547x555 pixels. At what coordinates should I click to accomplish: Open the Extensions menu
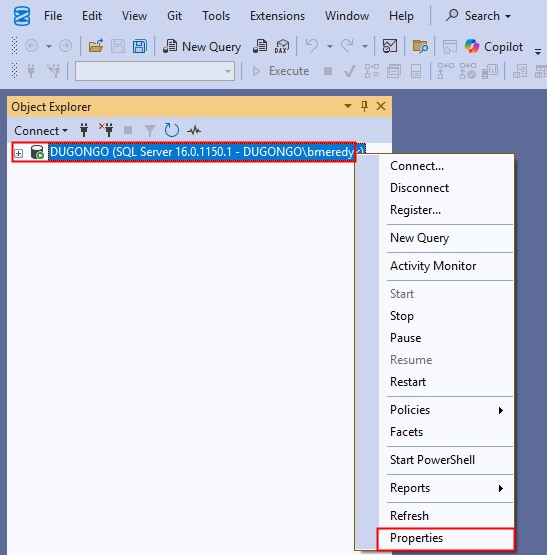(277, 16)
